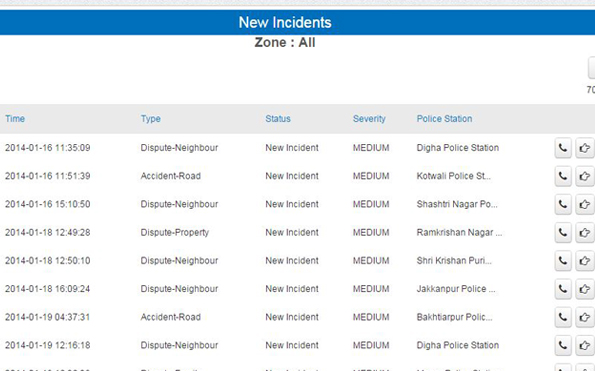Click the hand icon on the Shashtri Nagar row
The width and height of the screenshot is (595, 371).
click(585, 204)
